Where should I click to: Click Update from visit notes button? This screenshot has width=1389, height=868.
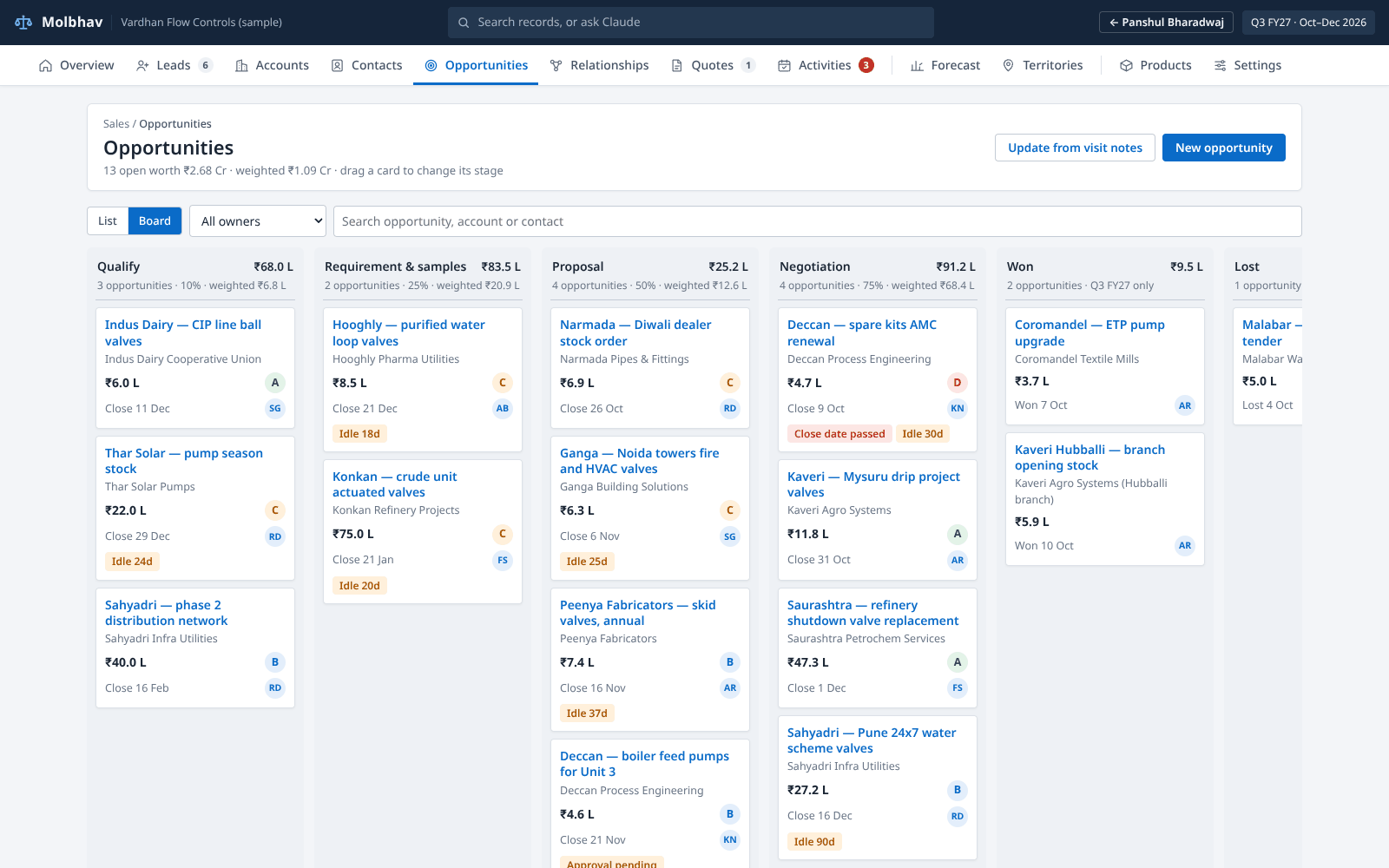1075,148
